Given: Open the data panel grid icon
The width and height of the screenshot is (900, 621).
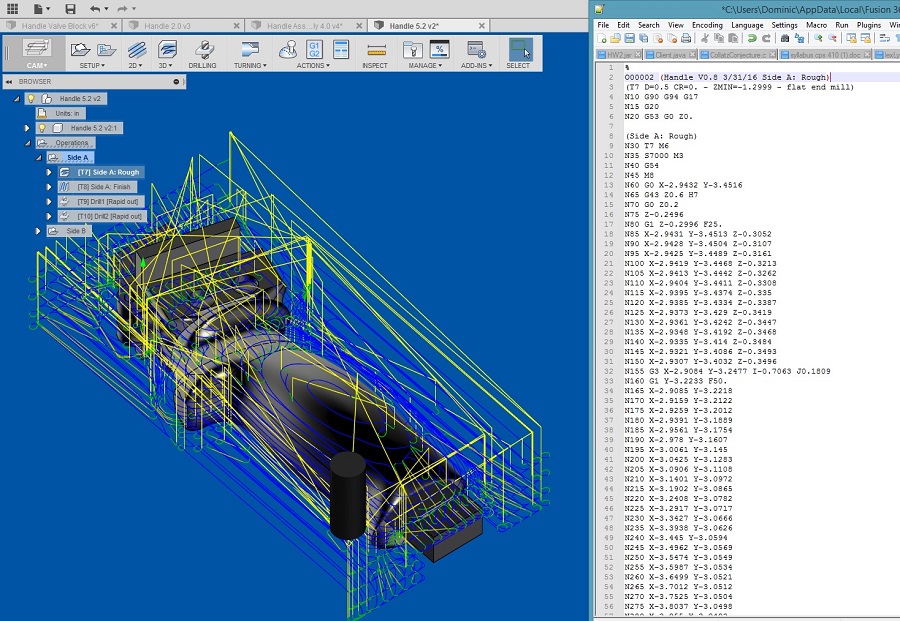Looking at the screenshot, I should coord(12,9).
